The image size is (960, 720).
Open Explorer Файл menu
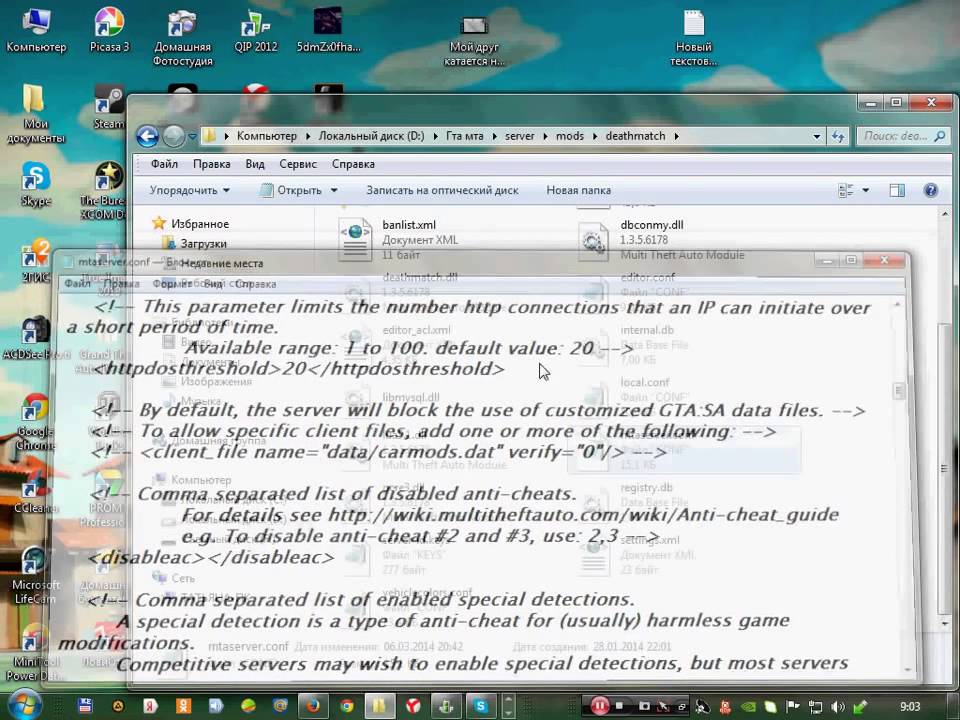164,164
